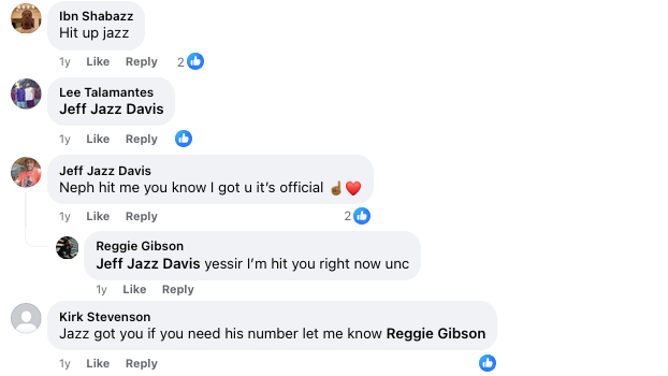Reply to Reggie Gibson's comment
Viewport: 668px width, 376px height.
click(x=178, y=290)
